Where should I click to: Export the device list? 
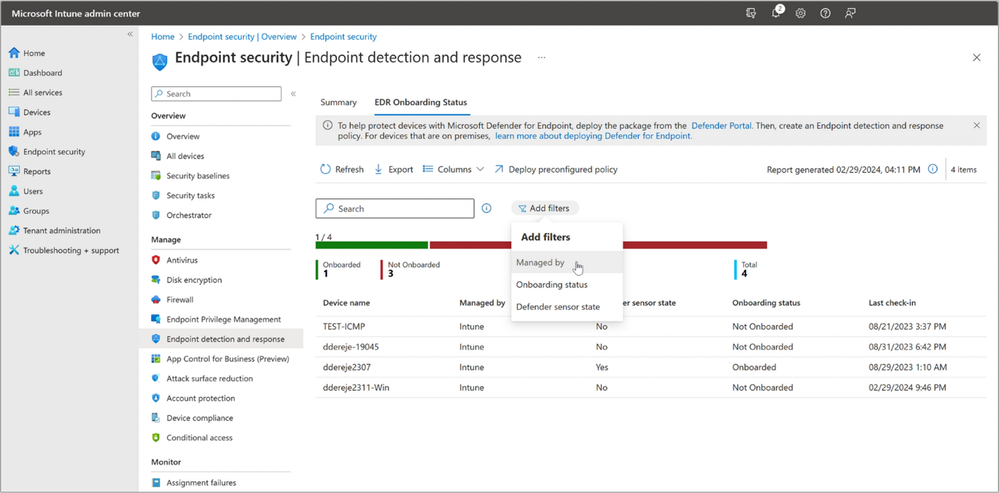pyautogui.click(x=393, y=169)
